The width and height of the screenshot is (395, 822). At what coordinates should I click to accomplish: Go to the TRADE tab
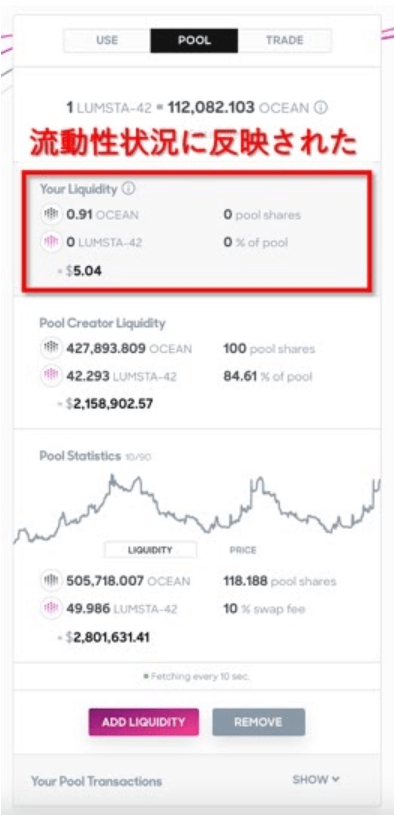coord(284,40)
